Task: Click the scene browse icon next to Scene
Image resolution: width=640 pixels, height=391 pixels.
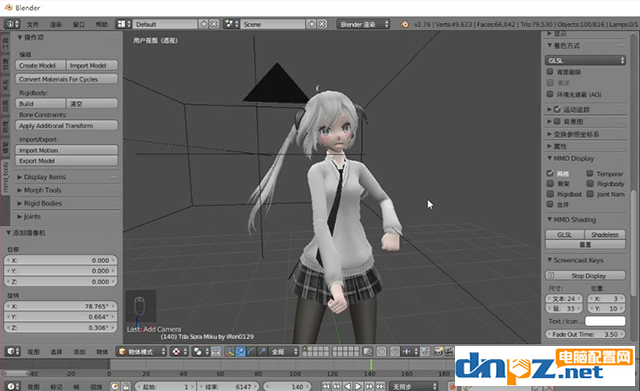Action: tap(231, 24)
